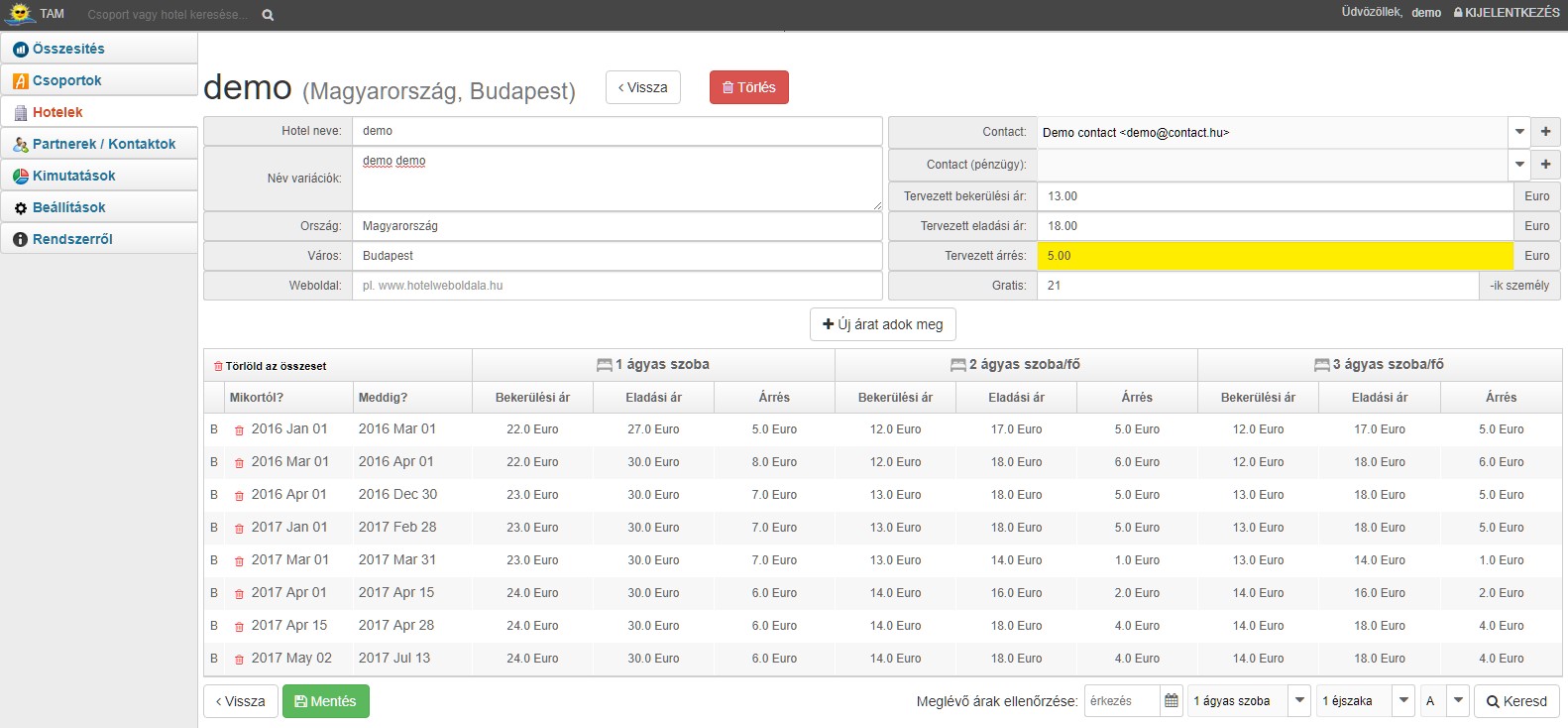Open Beállítások settings in the sidebar
Screen dimensions: 1568x728
point(68,207)
